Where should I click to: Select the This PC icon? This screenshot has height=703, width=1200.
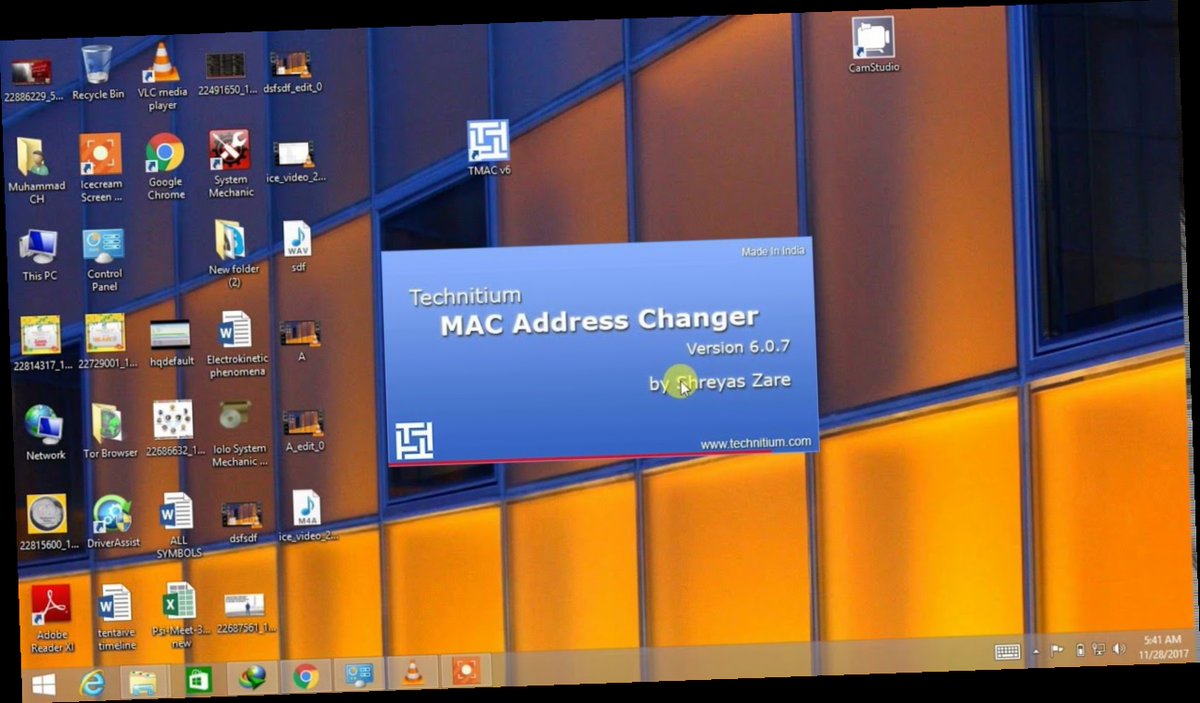coord(39,255)
